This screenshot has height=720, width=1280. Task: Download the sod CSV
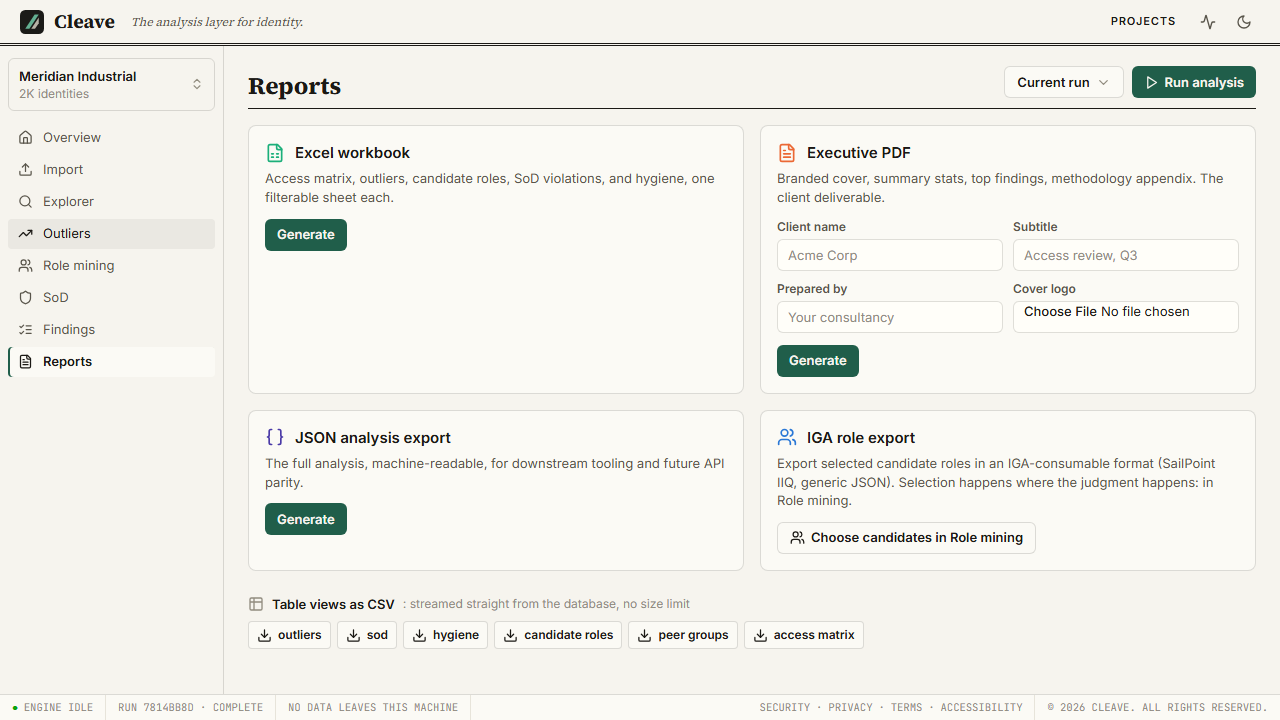click(x=367, y=635)
